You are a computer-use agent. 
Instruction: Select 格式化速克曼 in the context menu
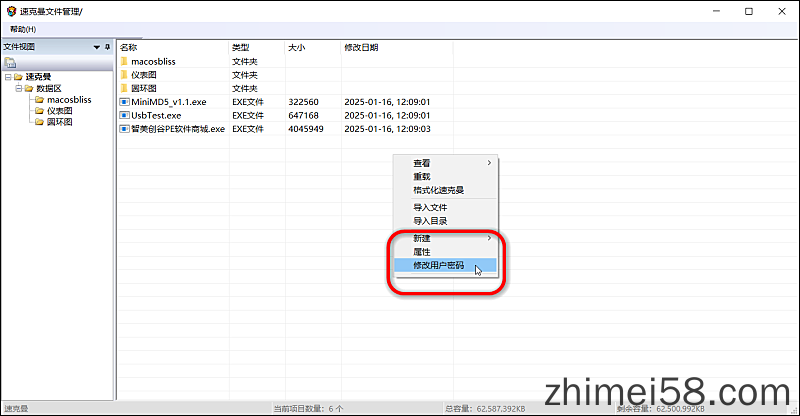pyautogui.click(x=439, y=190)
